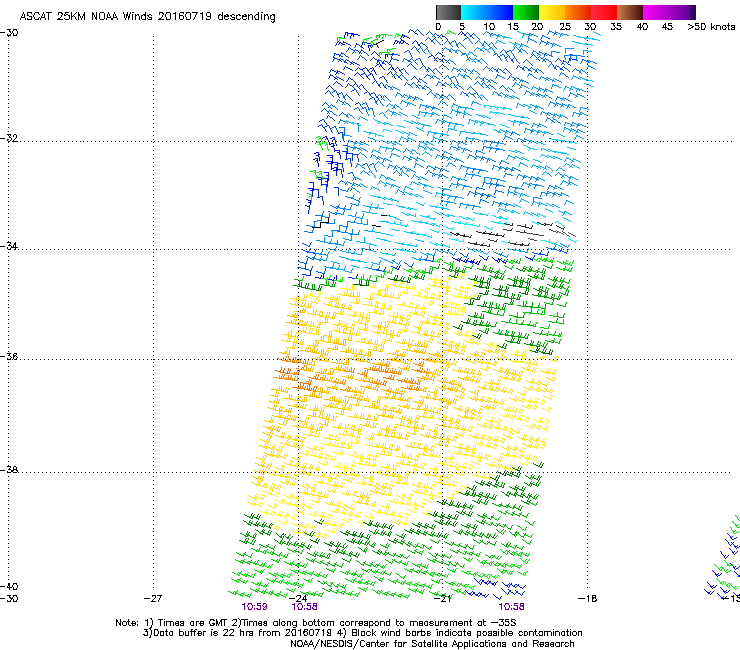The width and height of the screenshot is (740, 650).
Task: Pick the yellow 20-25 knots color segment
Action: click(x=552, y=12)
